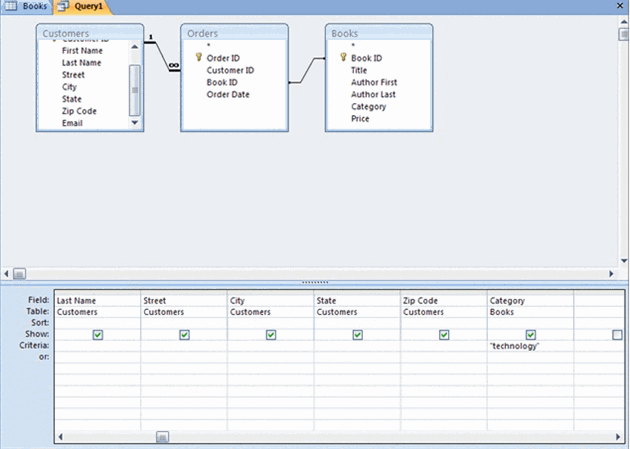630x449 pixels.
Task: Select Category field in Books table
Action: tap(368, 106)
